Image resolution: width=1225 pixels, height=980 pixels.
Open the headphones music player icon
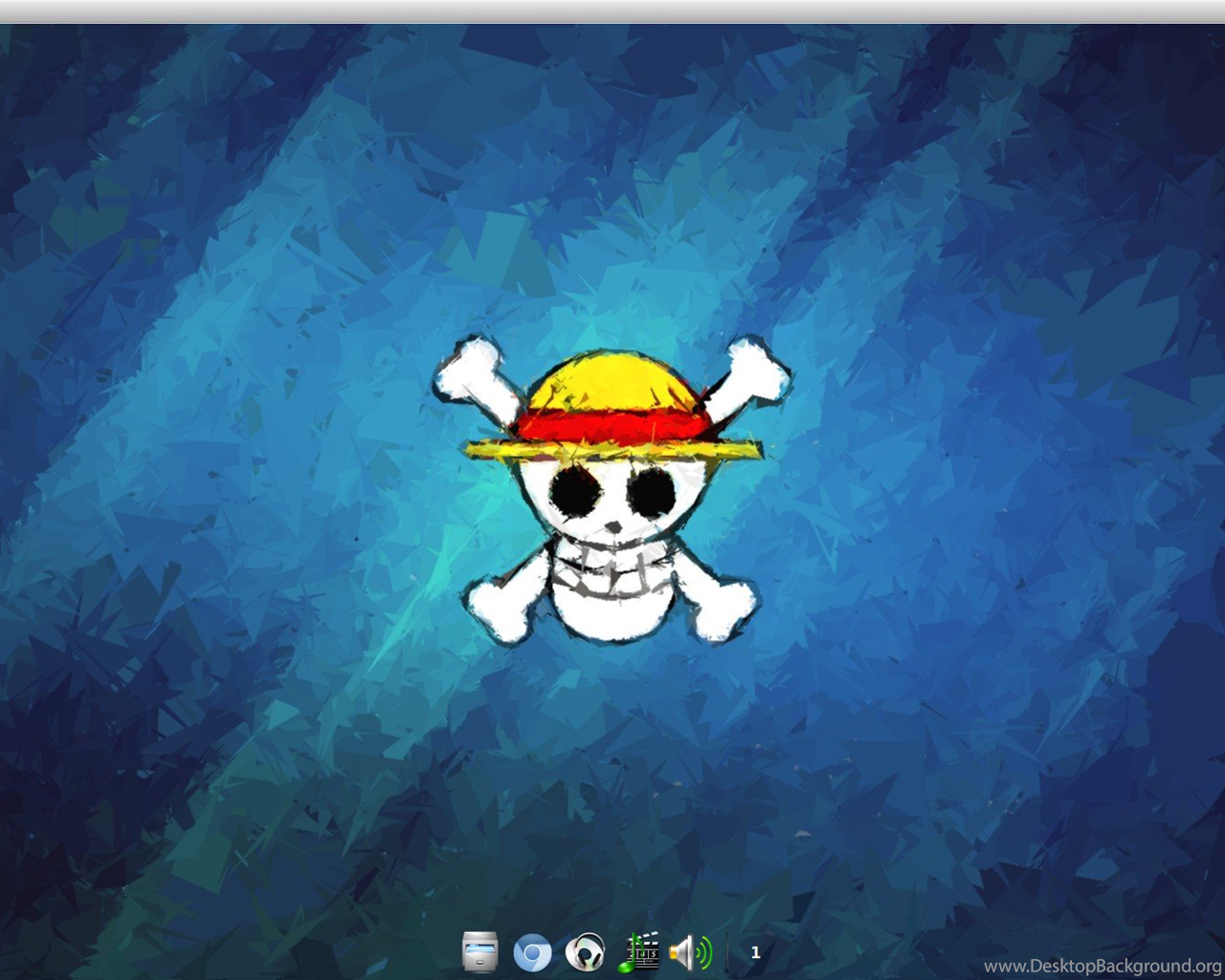tap(585, 952)
